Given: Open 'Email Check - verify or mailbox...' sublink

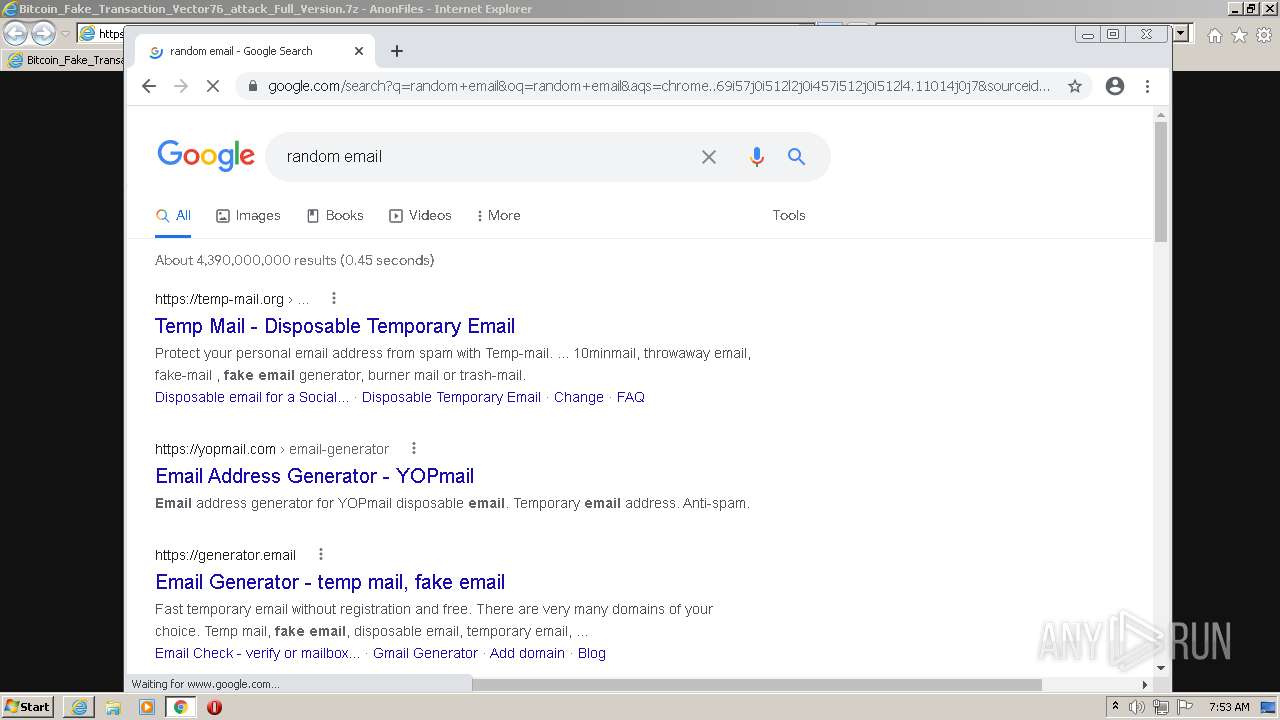Looking at the screenshot, I should point(258,653).
